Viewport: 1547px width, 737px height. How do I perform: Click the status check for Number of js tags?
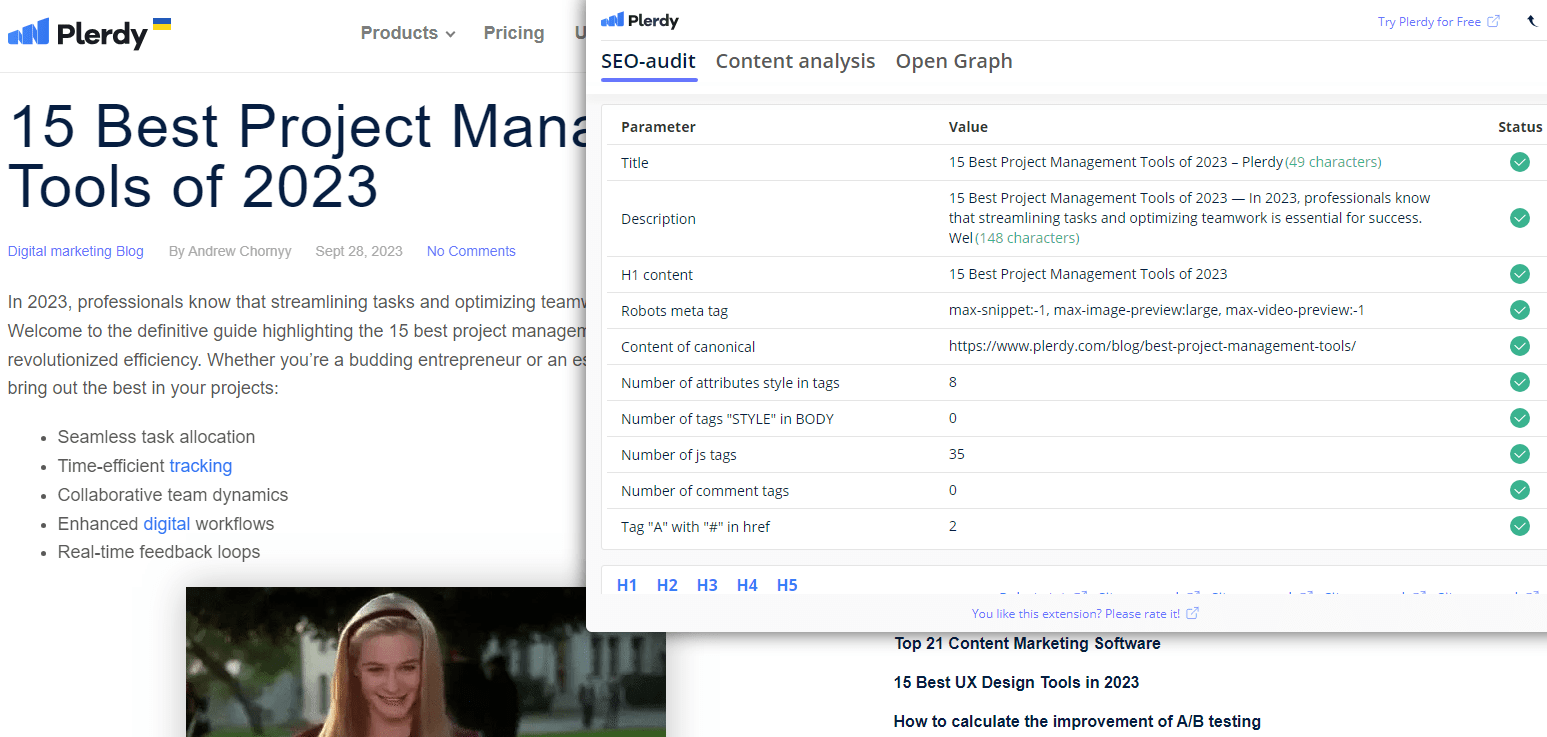point(1520,454)
